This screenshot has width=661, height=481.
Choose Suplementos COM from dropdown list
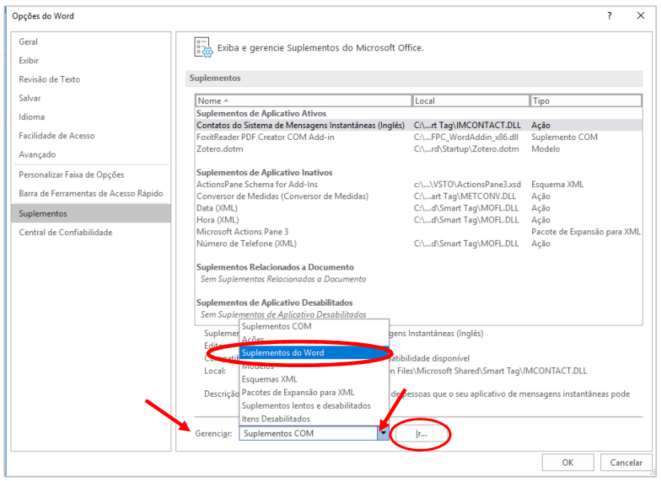(x=314, y=326)
